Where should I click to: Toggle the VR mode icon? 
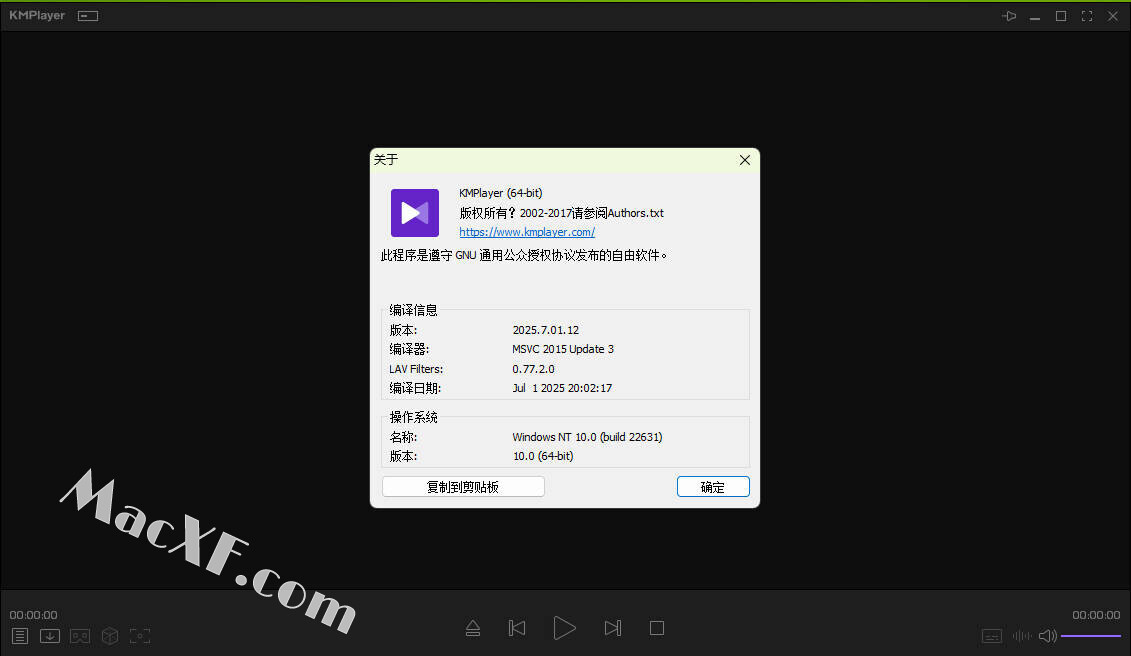pos(80,636)
